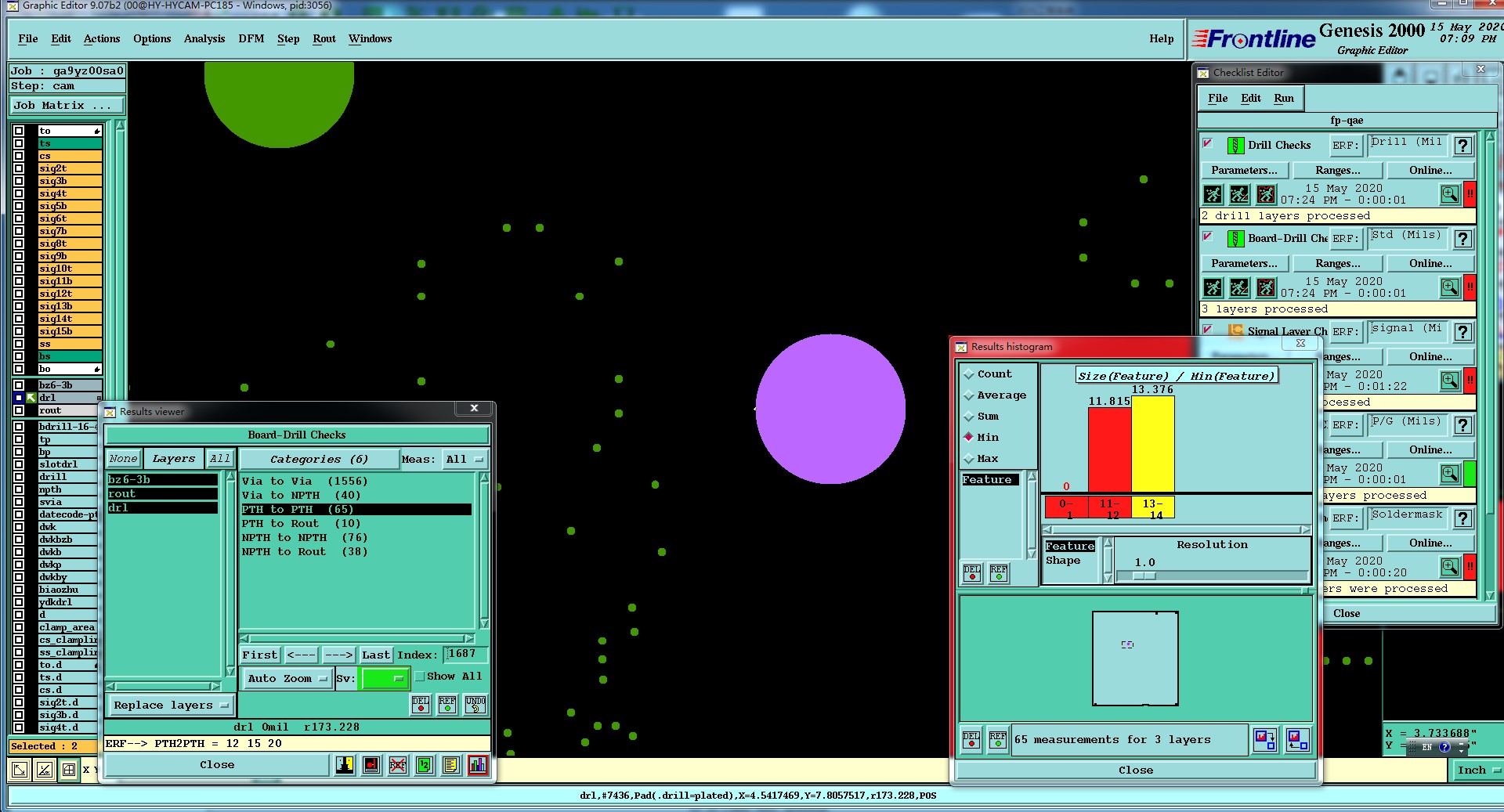Click the yellow notes icon in Results viewer
Image resolution: width=1504 pixels, height=812 pixels.
tap(451, 765)
